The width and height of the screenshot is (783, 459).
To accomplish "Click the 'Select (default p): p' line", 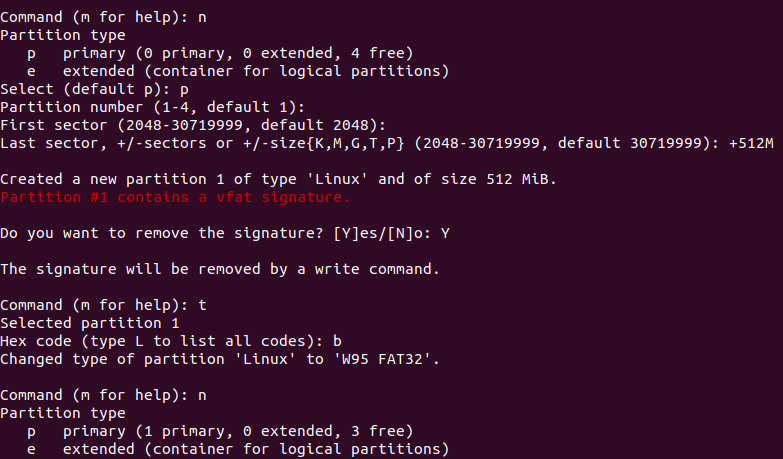I will click(94, 89).
